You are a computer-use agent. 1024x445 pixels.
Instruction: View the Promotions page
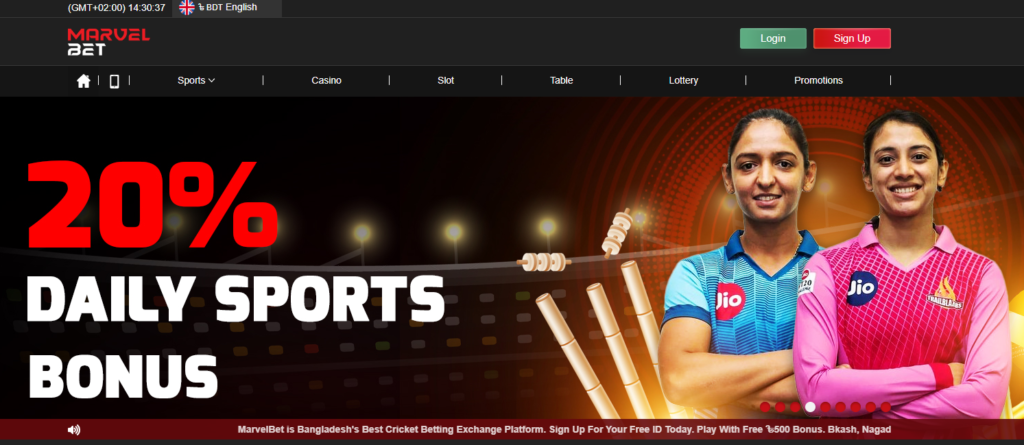(x=818, y=81)
